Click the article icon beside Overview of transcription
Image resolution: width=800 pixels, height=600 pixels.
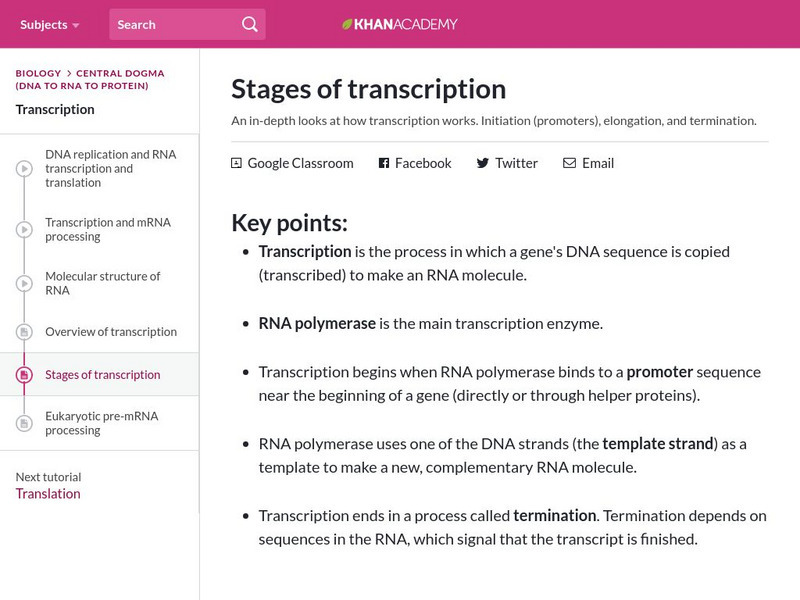[x=22, y=331]
